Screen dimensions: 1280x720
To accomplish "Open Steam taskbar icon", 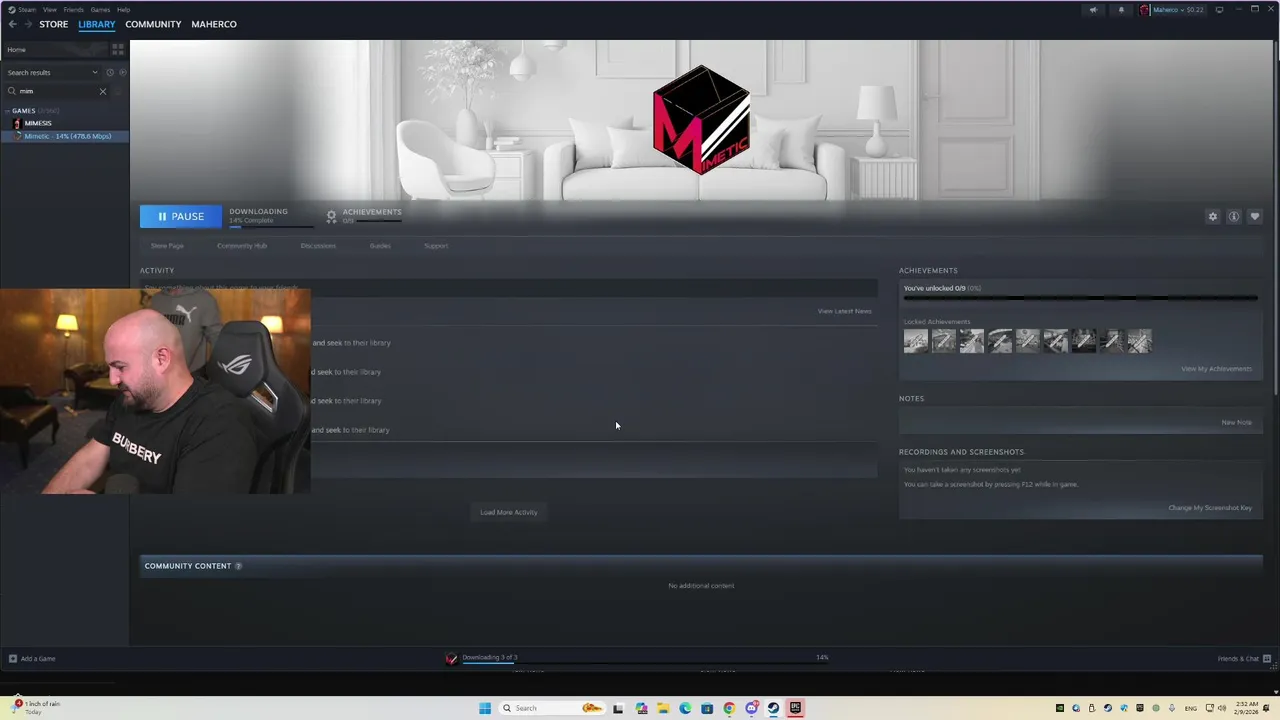I will 773,708.
